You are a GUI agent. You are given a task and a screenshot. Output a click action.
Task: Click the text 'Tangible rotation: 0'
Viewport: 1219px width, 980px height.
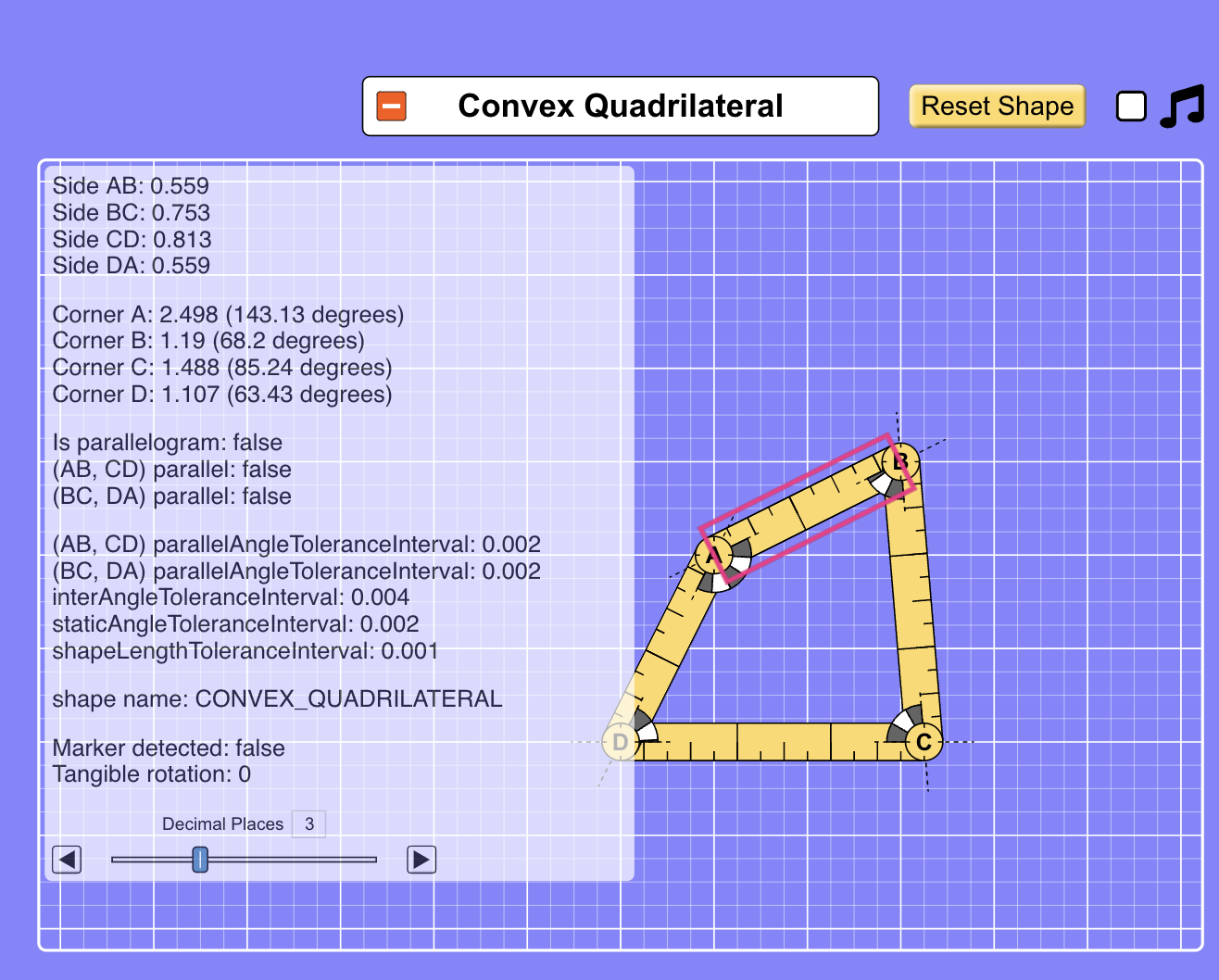point(152,774)
